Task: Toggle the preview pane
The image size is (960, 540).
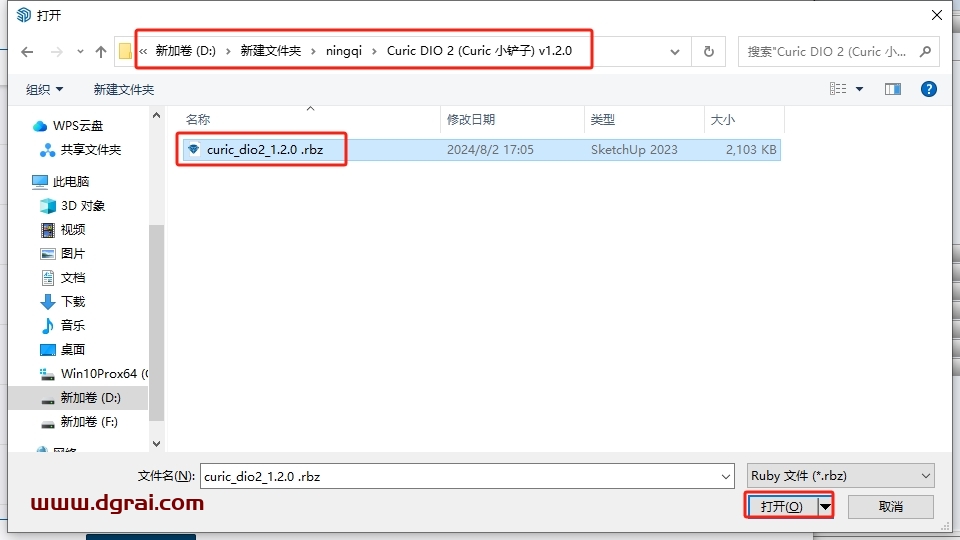Action: click(x=893, y=89)
